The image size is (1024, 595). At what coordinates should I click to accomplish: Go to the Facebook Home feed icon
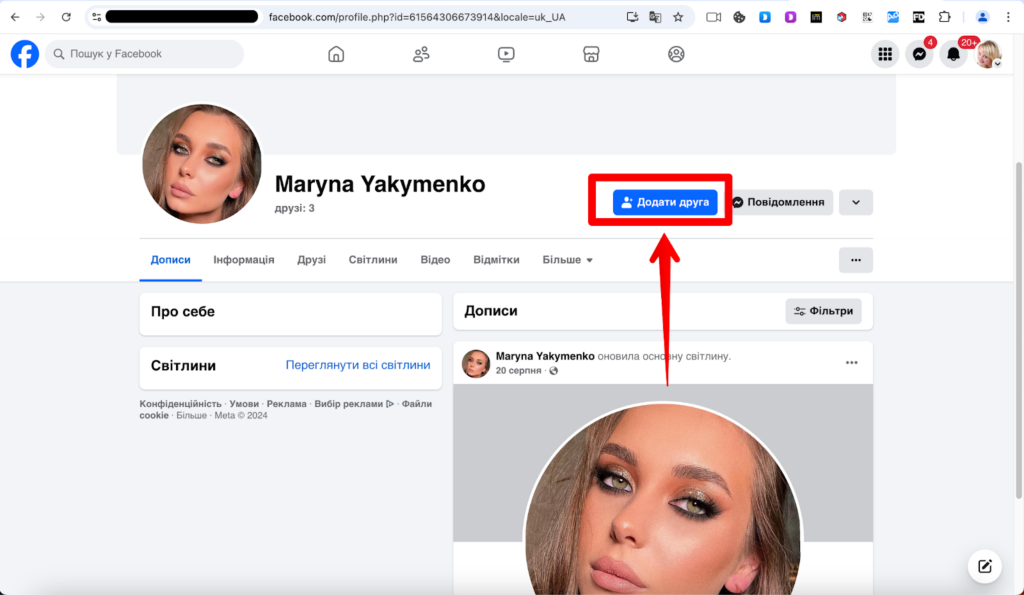click(335, 54)
